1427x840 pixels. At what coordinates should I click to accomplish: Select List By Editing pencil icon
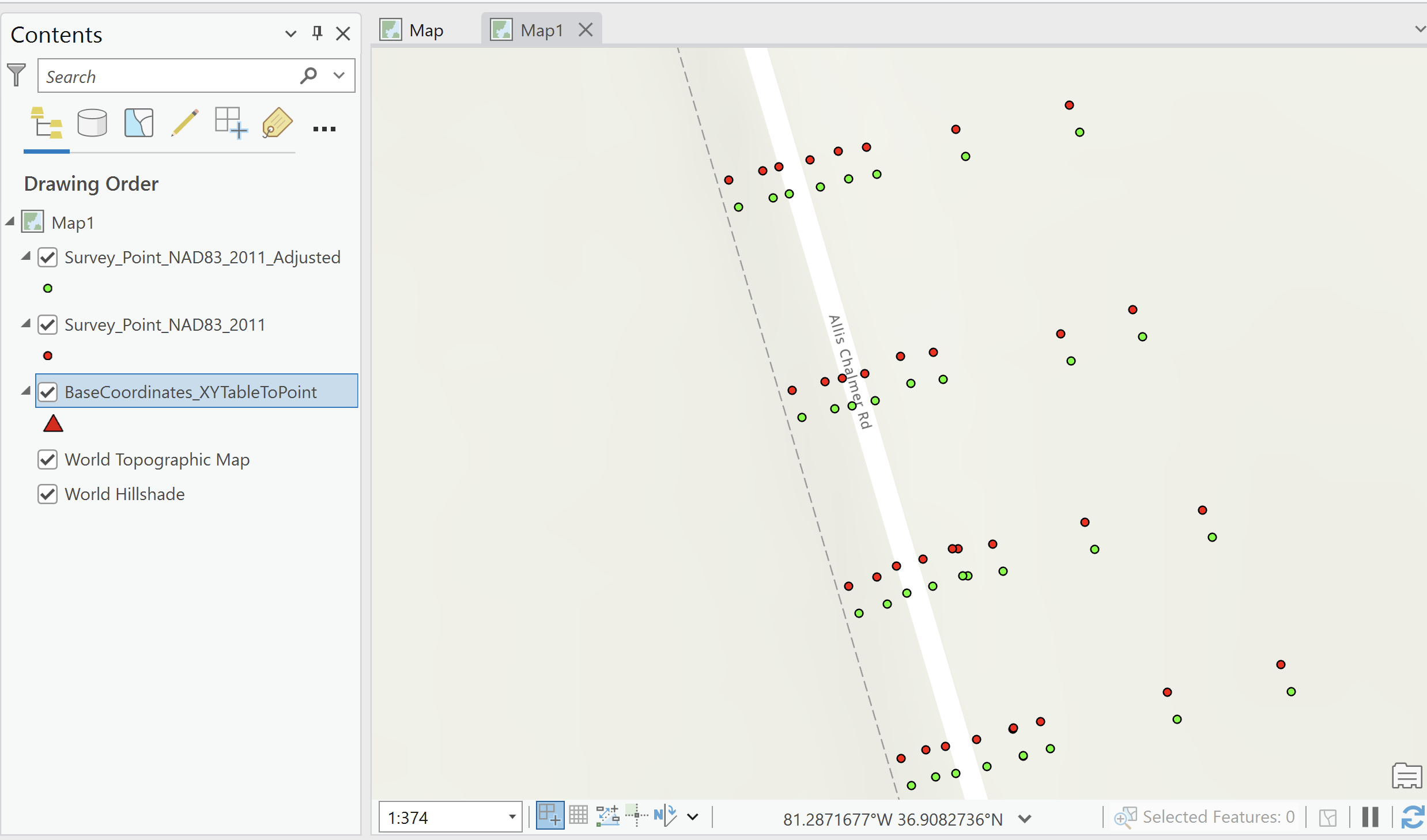click(185, 123)
